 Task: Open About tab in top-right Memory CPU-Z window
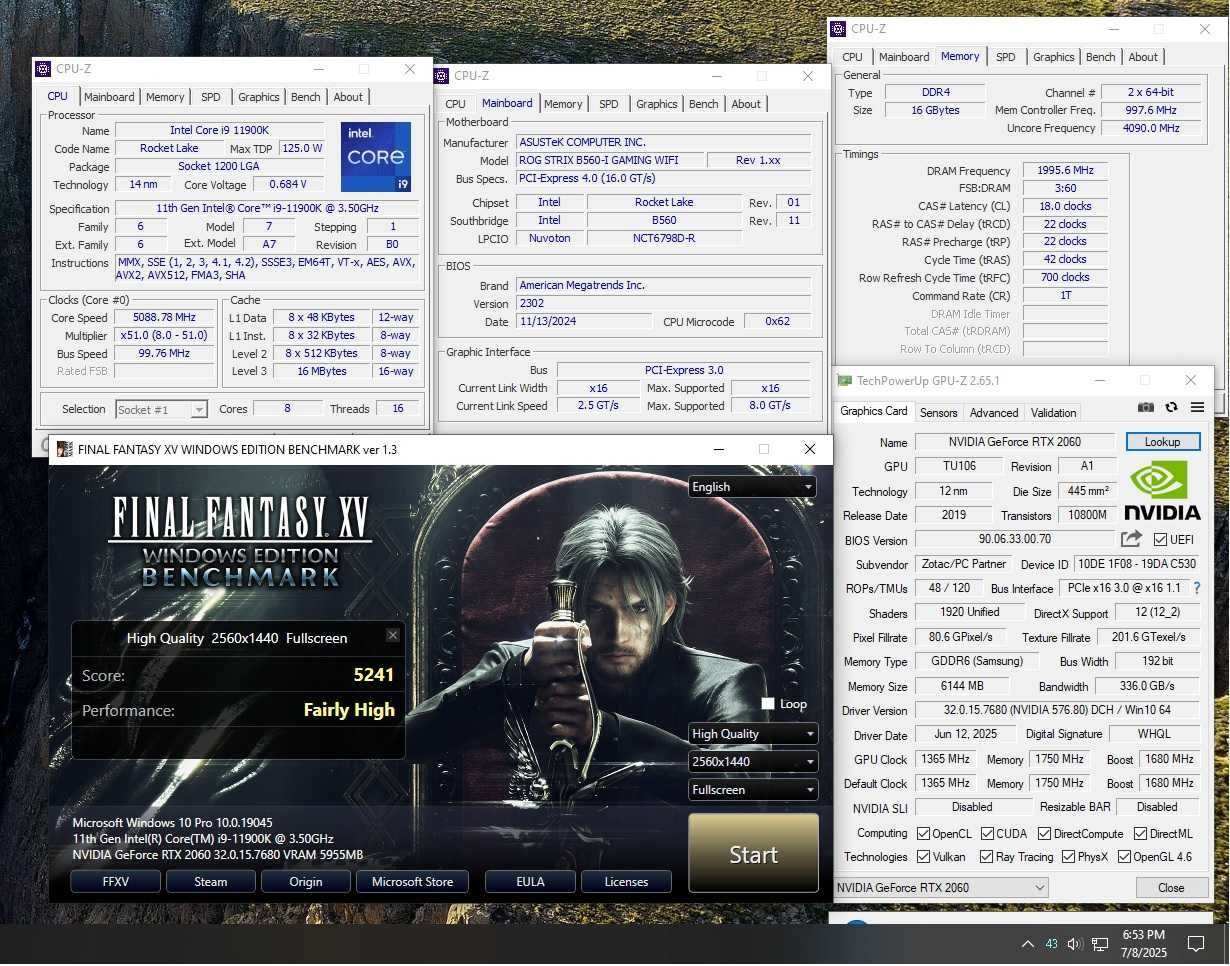pyautogui.click(x=1143, y=57)
